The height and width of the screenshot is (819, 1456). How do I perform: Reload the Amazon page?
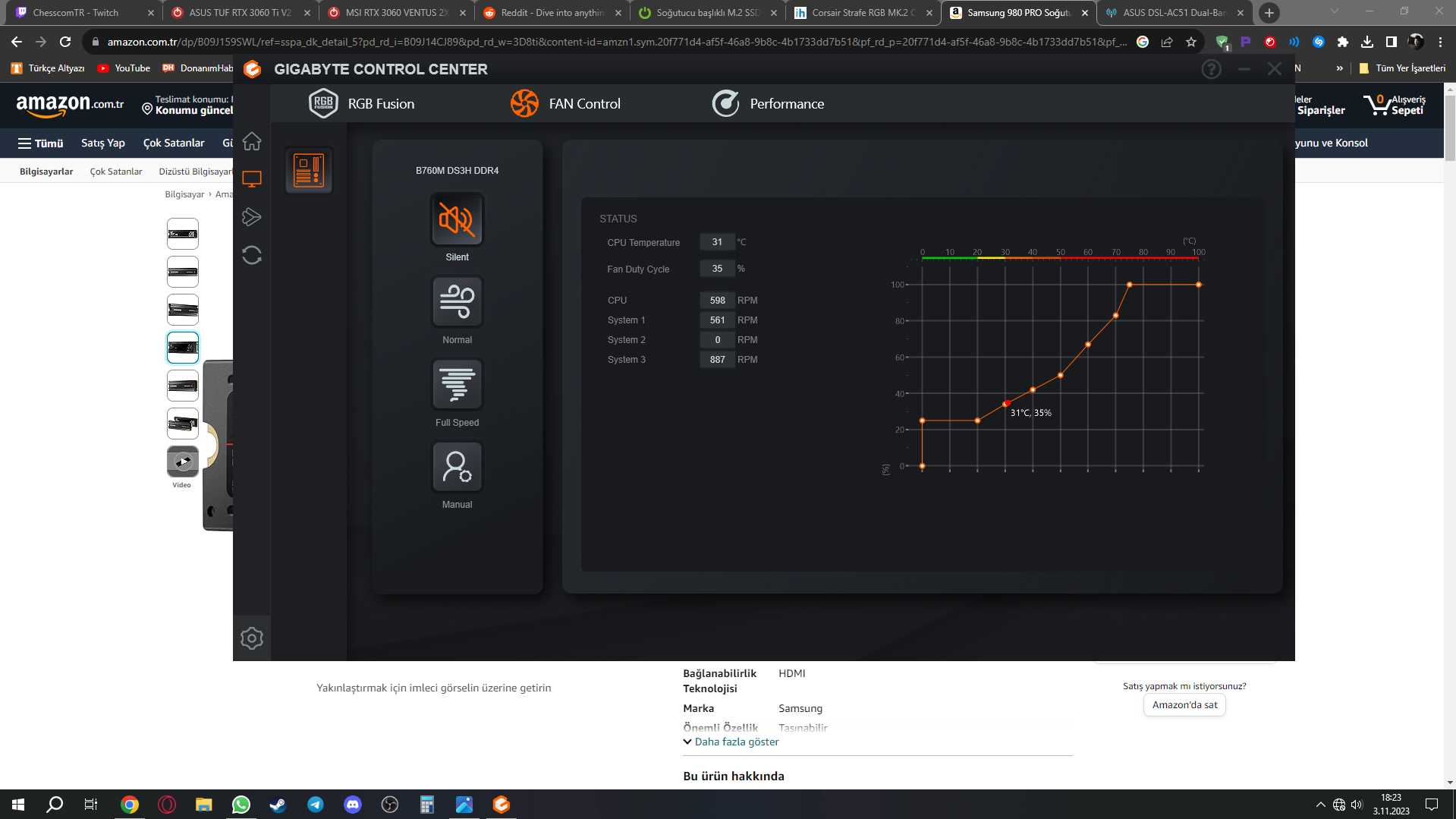pos(65,42)
